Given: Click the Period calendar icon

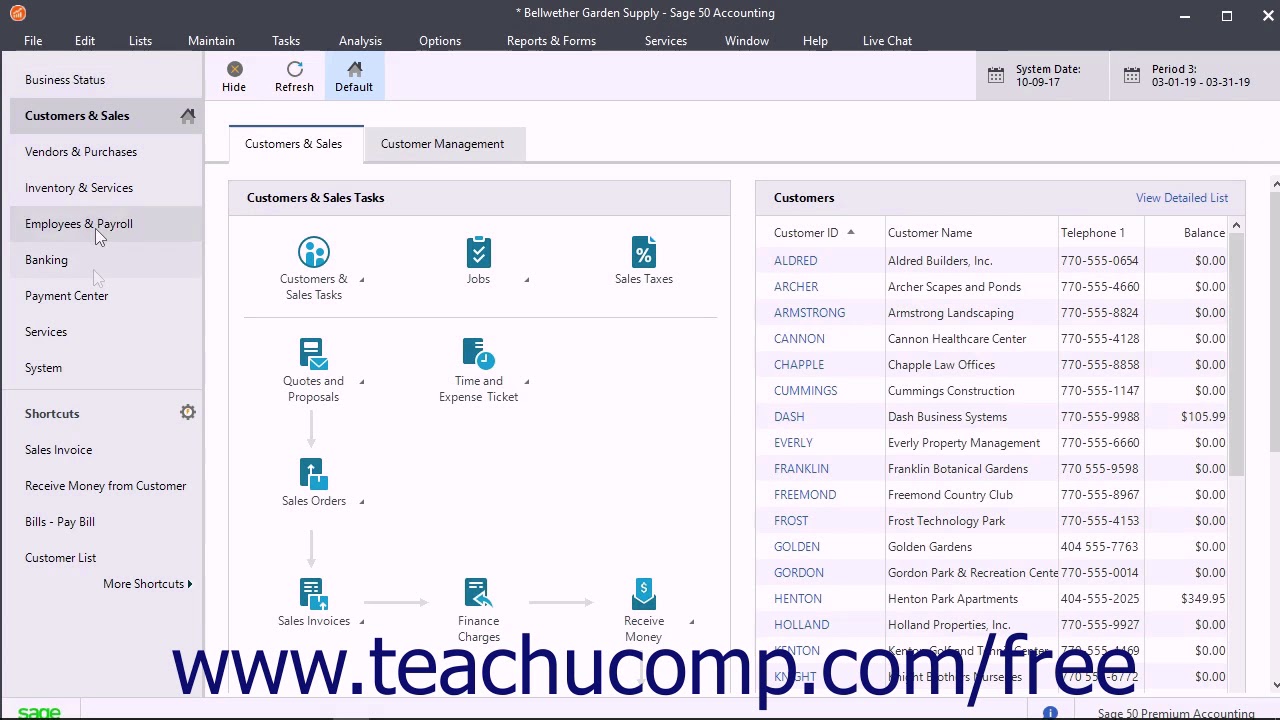Looking at the screenshot, I should (x=1131, y=76).
